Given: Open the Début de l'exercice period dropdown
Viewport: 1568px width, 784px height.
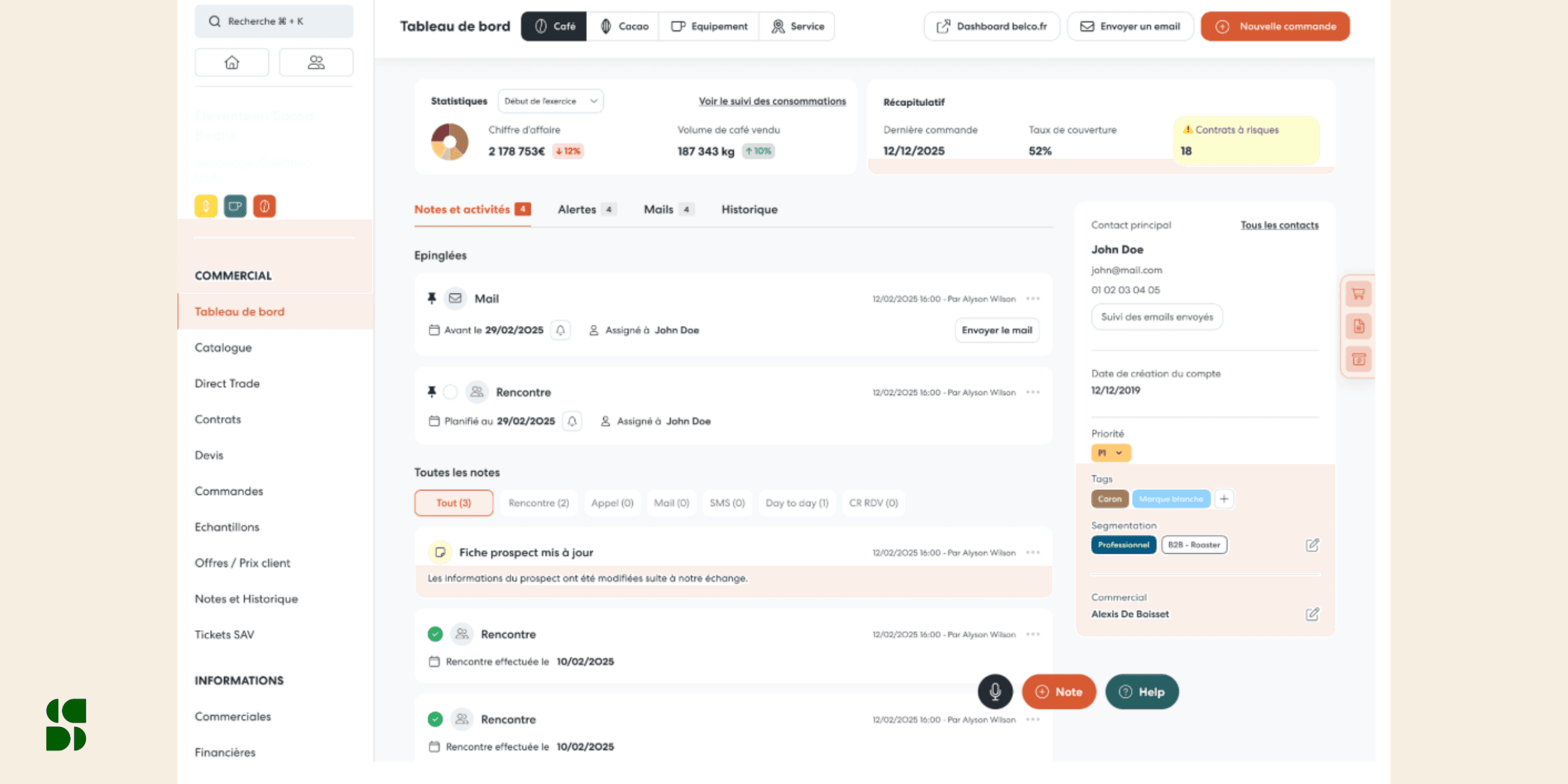Looking at the screenshot, I should [550, 101].
